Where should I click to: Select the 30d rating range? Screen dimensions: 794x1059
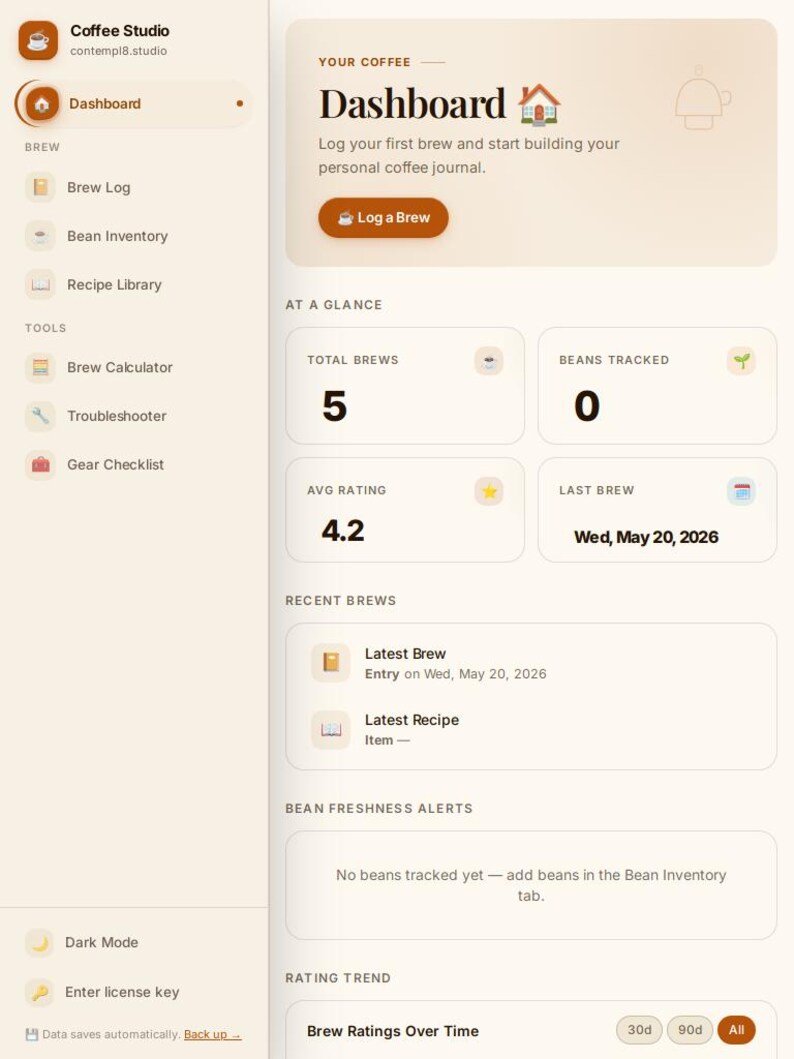[x=639, y=1030]
